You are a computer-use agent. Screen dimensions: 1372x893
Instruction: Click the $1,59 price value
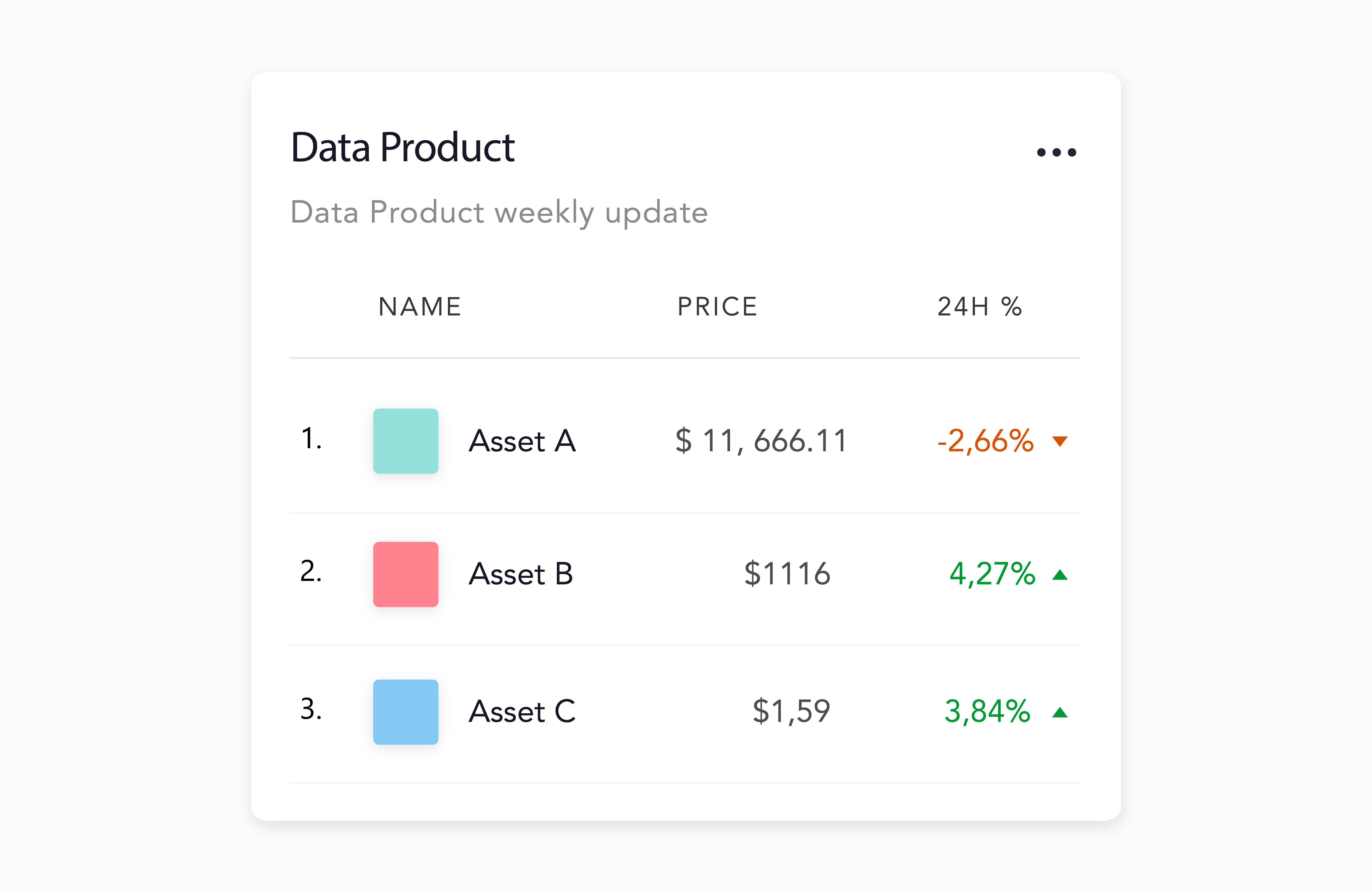pyautogui.click(x=791, y=711)
